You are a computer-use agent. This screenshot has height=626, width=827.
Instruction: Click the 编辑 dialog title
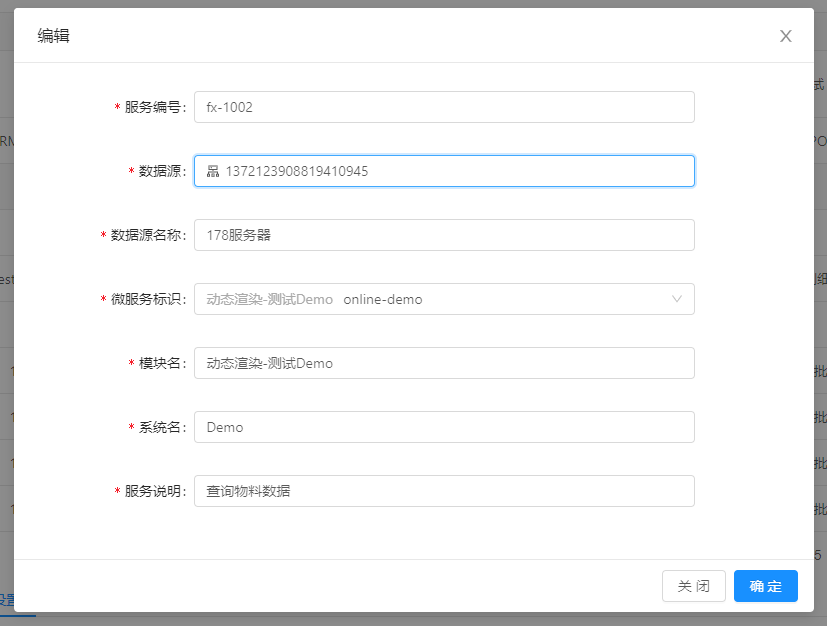(x=53, y=36)
